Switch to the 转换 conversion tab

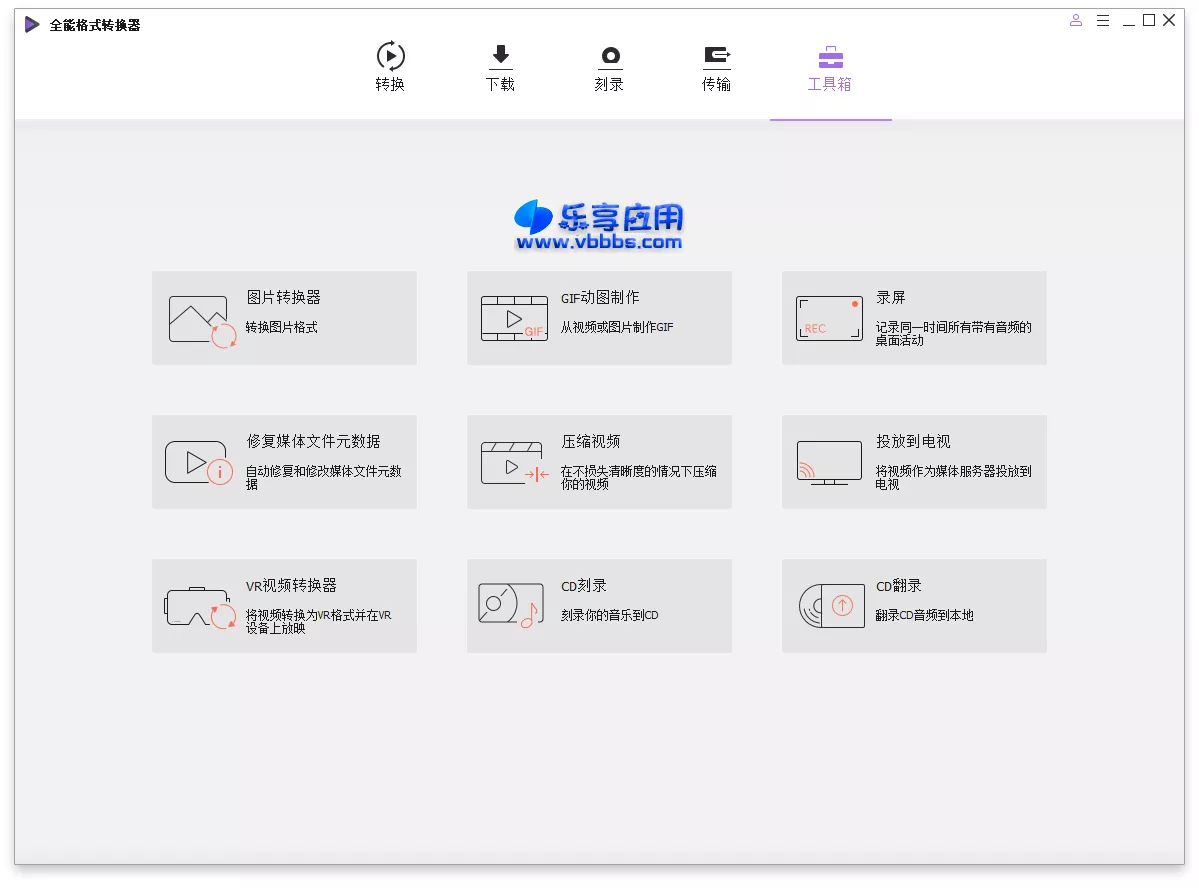(x=389, y=66)
